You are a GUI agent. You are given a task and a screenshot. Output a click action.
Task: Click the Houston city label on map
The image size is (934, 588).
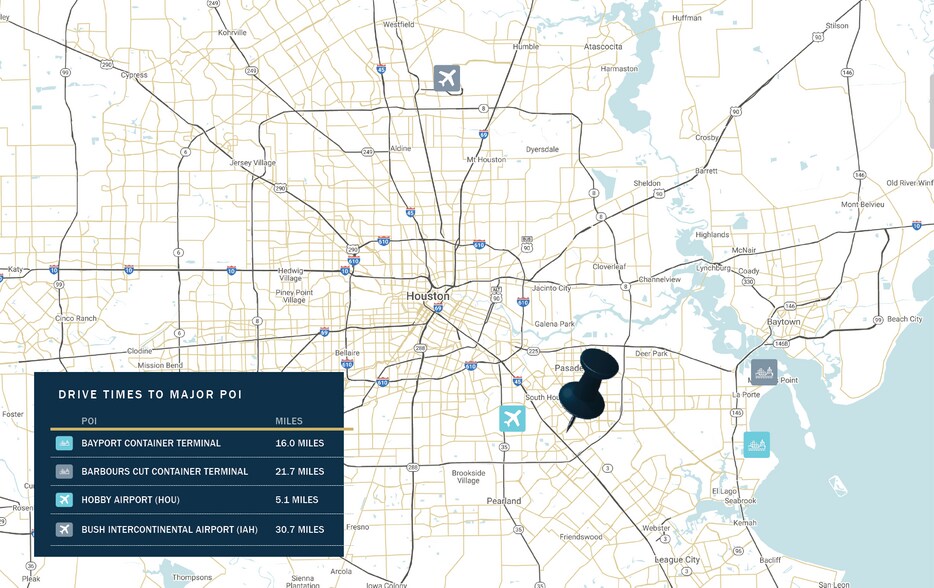(x=427, y=296)
